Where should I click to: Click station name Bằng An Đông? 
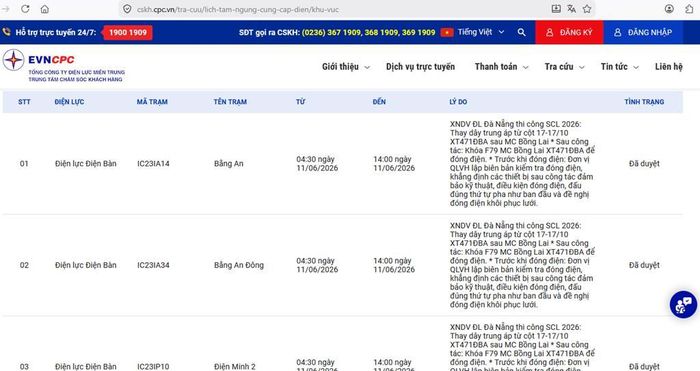point(239,265)
